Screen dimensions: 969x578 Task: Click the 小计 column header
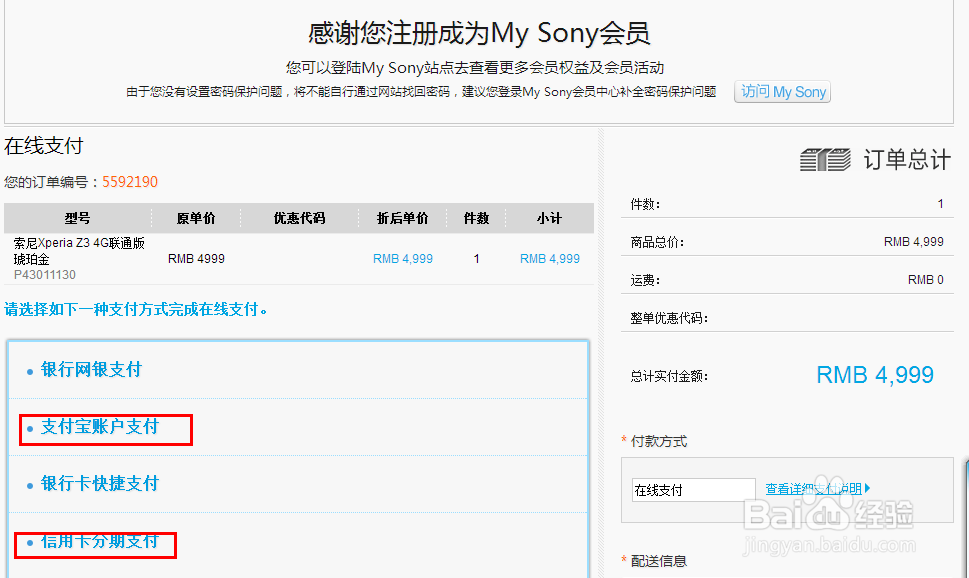[x=549, y=218]
